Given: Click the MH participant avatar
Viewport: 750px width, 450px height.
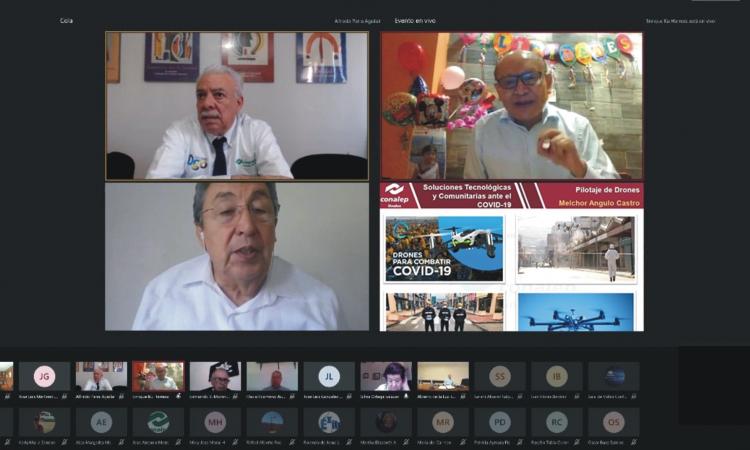Looking at the screenshot, I should pyautogui.click(x=215, y=422).
